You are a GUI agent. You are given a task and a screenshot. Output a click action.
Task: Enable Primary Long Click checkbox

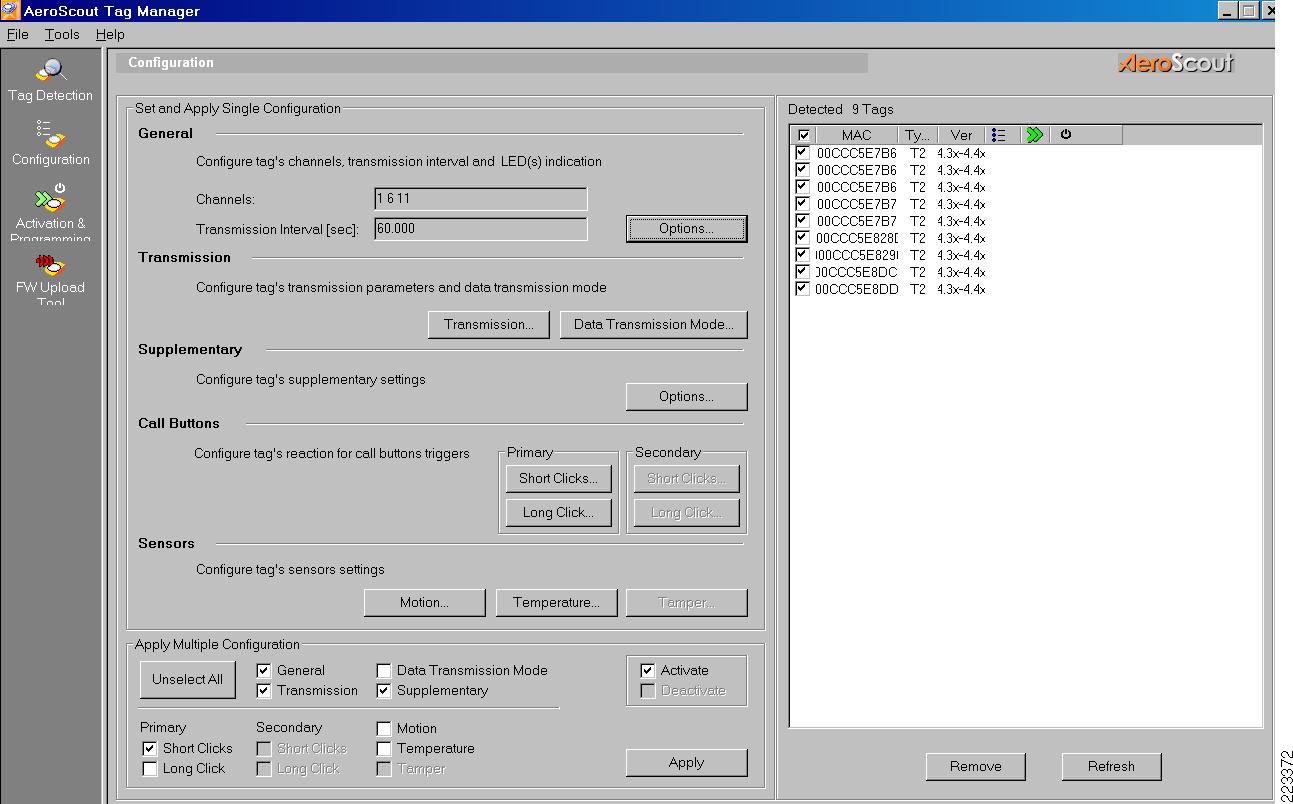tap(150, 768)
